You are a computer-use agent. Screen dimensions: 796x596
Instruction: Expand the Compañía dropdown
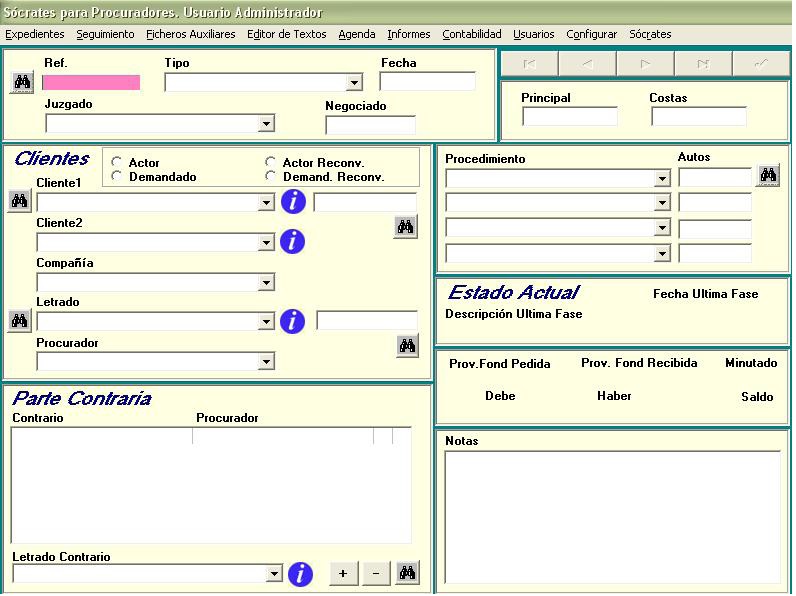point(266,282)
